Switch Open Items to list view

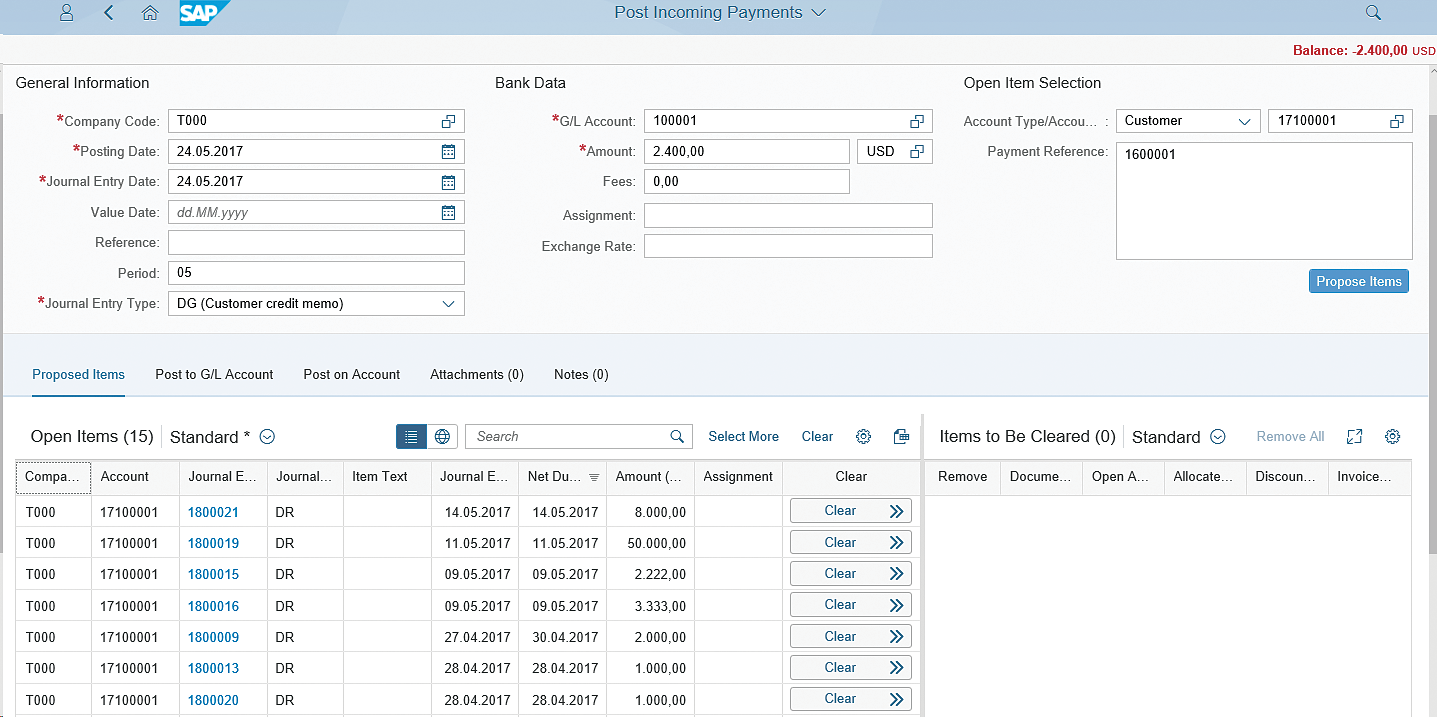pyautogui.click(x=411, y=436)
